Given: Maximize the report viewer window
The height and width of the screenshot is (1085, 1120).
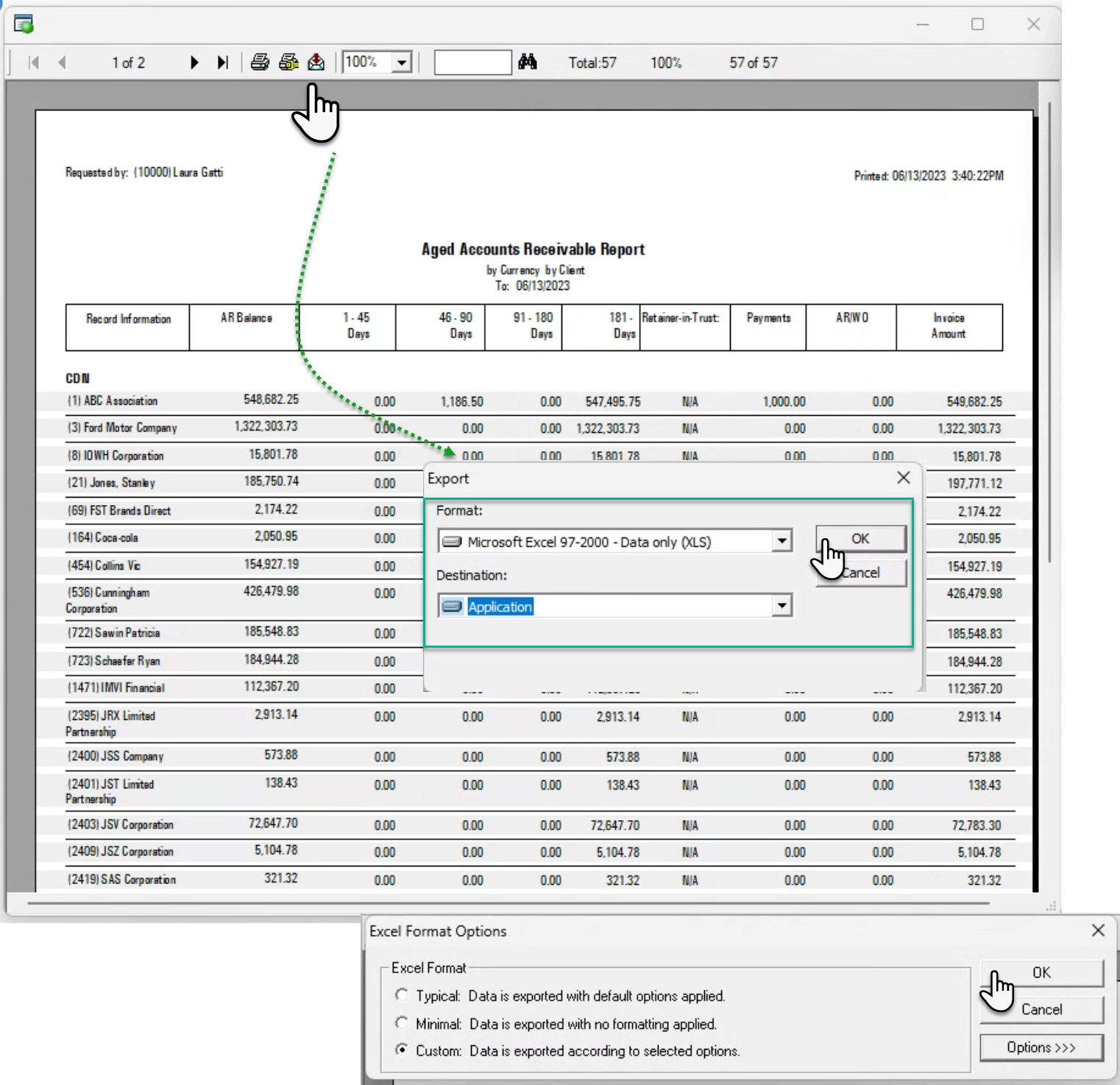Looking at the screenshot, I should 977,24.
